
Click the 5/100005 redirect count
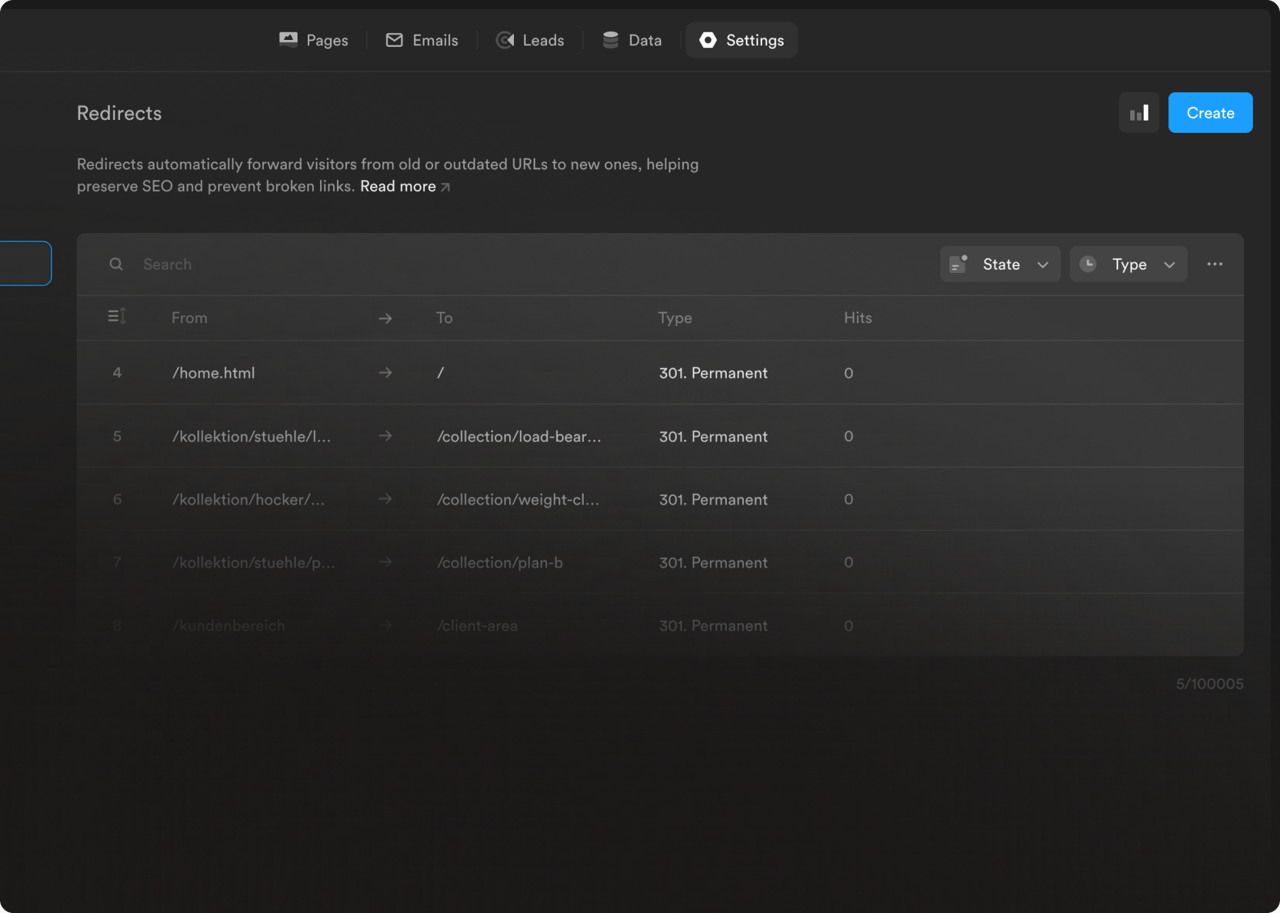(x=1210, y=684)
